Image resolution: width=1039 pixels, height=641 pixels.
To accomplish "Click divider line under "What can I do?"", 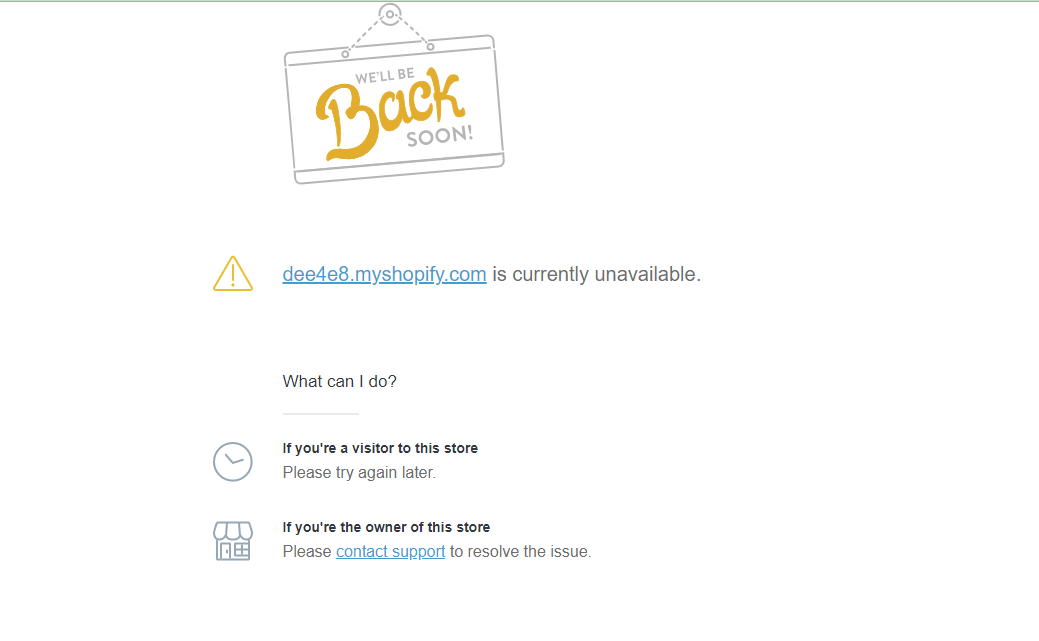I will coord(321,414).
